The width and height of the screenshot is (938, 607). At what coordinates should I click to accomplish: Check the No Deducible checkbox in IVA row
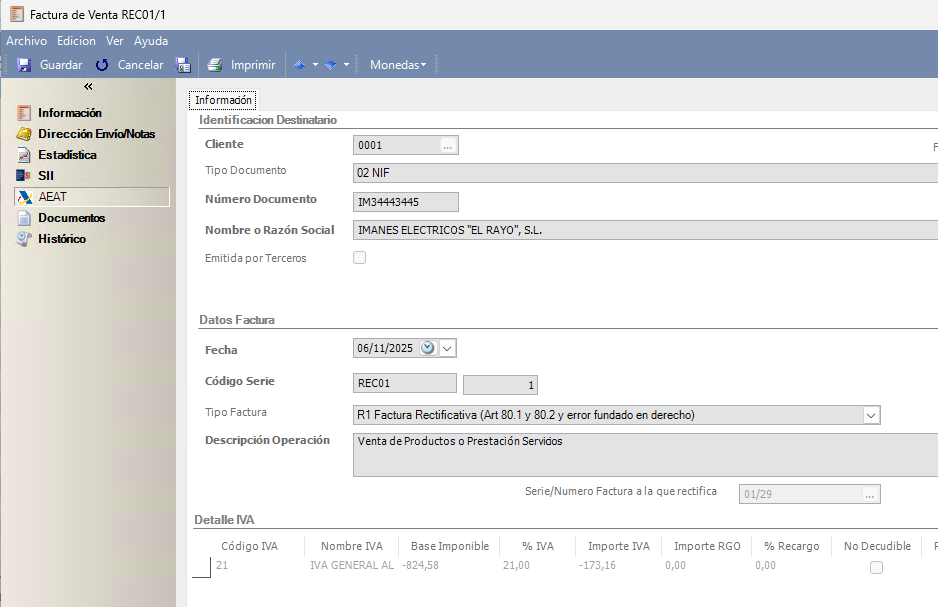point(876,567)
